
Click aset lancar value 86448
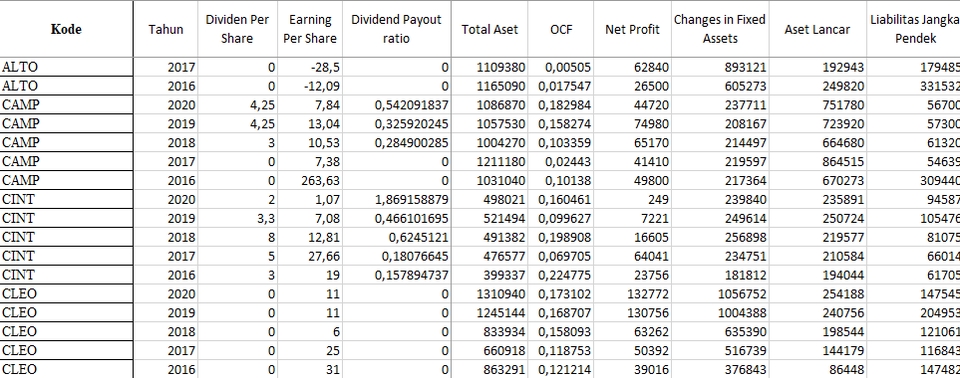click(x=817, y=369)
